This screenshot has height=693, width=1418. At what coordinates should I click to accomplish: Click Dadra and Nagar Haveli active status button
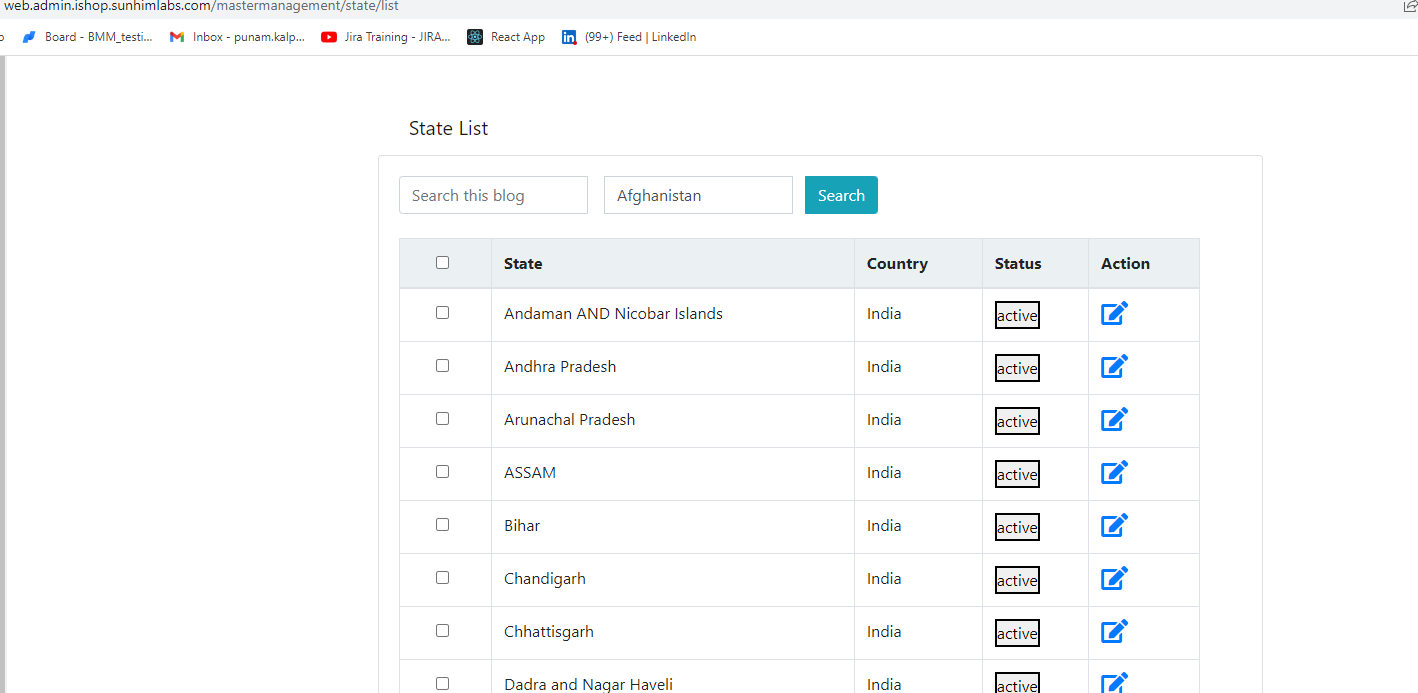(x=1017, y=684)
